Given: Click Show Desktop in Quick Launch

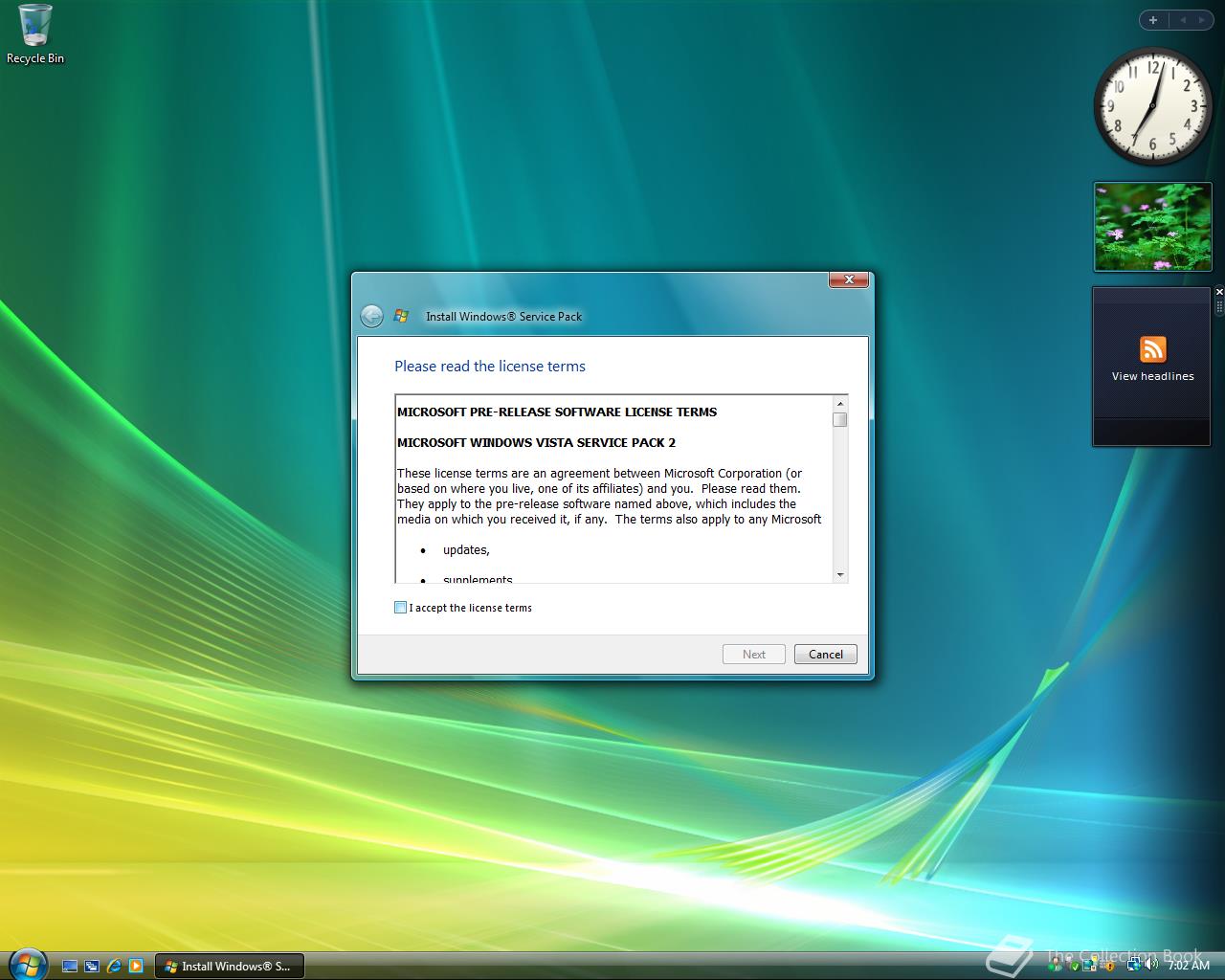Looking at the screenshot, I should coord(70,966).
